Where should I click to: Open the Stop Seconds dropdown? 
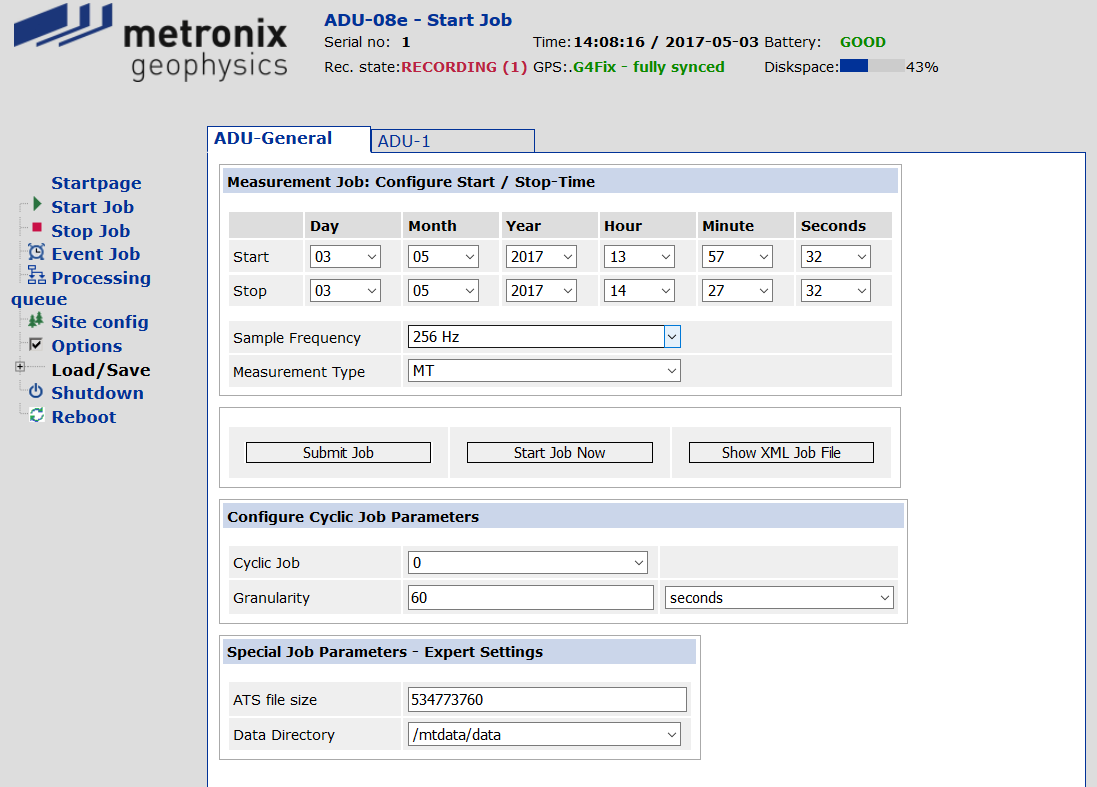tap(835, 290)
